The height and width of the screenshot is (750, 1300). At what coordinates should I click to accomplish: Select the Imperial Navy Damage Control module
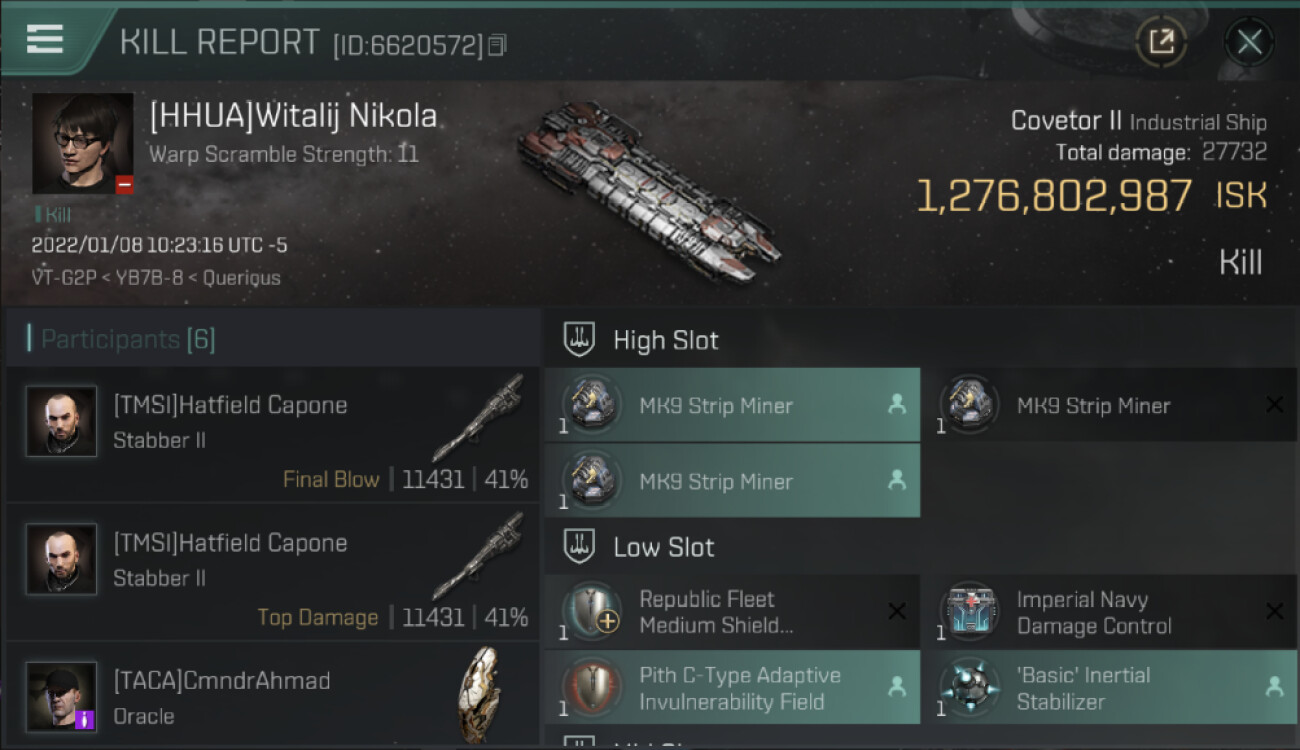coord(1094,612)
